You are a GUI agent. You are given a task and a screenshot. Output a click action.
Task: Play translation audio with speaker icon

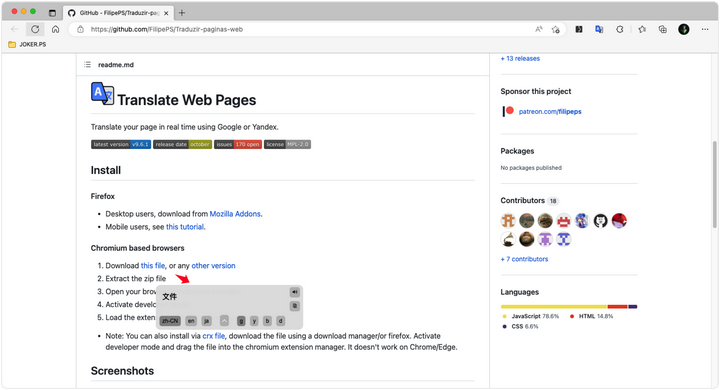point(295,292)
